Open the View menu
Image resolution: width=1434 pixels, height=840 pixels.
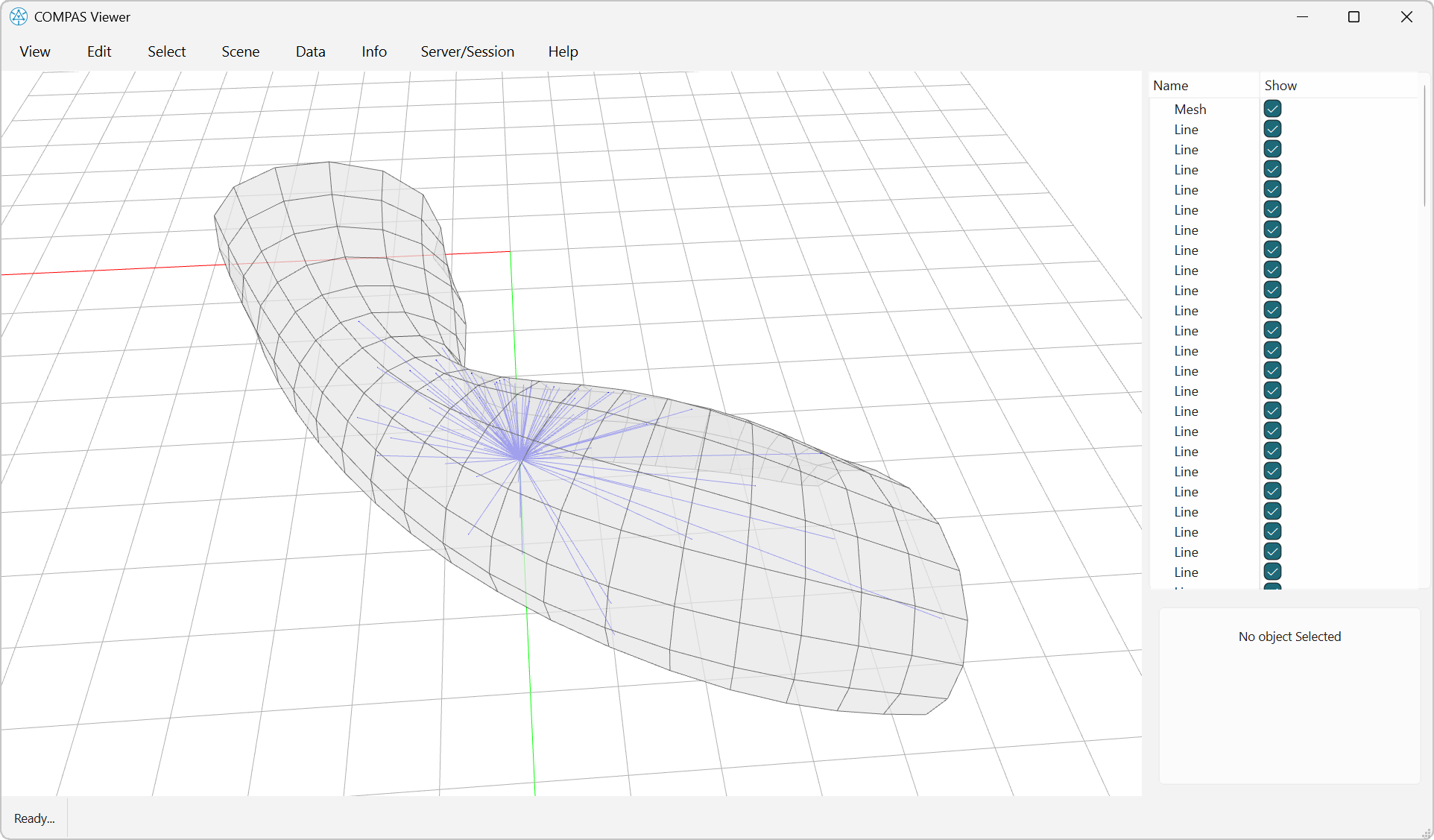tap(34, 51)
